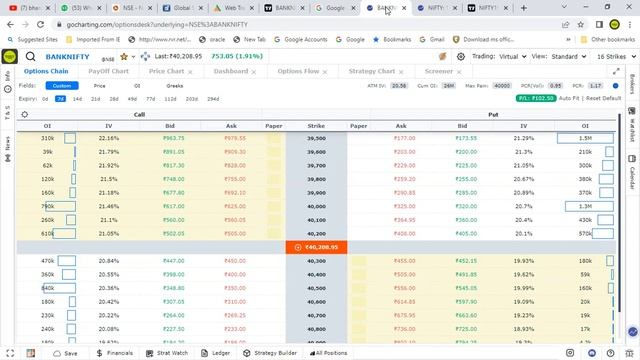Open the T & S side panel
The height and width of the screenshot is (360, 640).
pos(7,113)
